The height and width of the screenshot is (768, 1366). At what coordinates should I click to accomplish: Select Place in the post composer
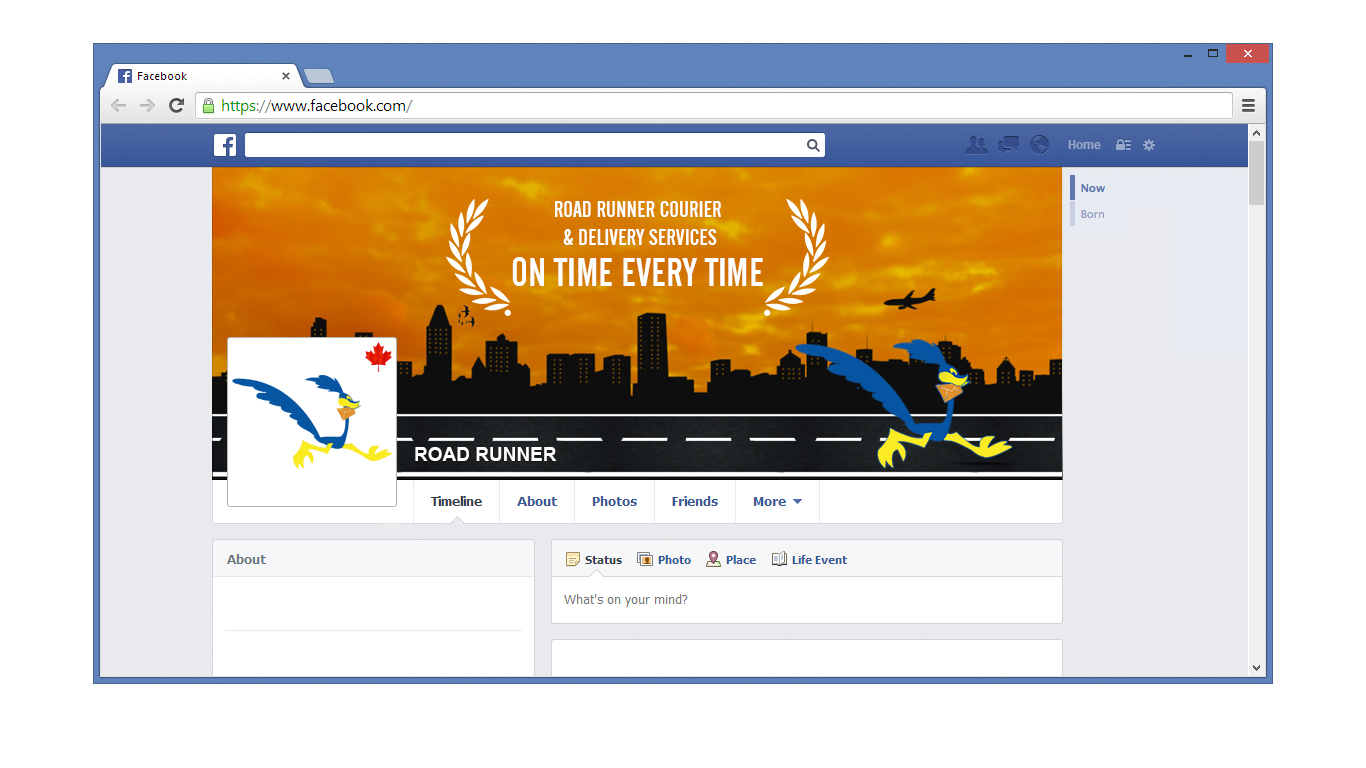(x=731, y=560)
